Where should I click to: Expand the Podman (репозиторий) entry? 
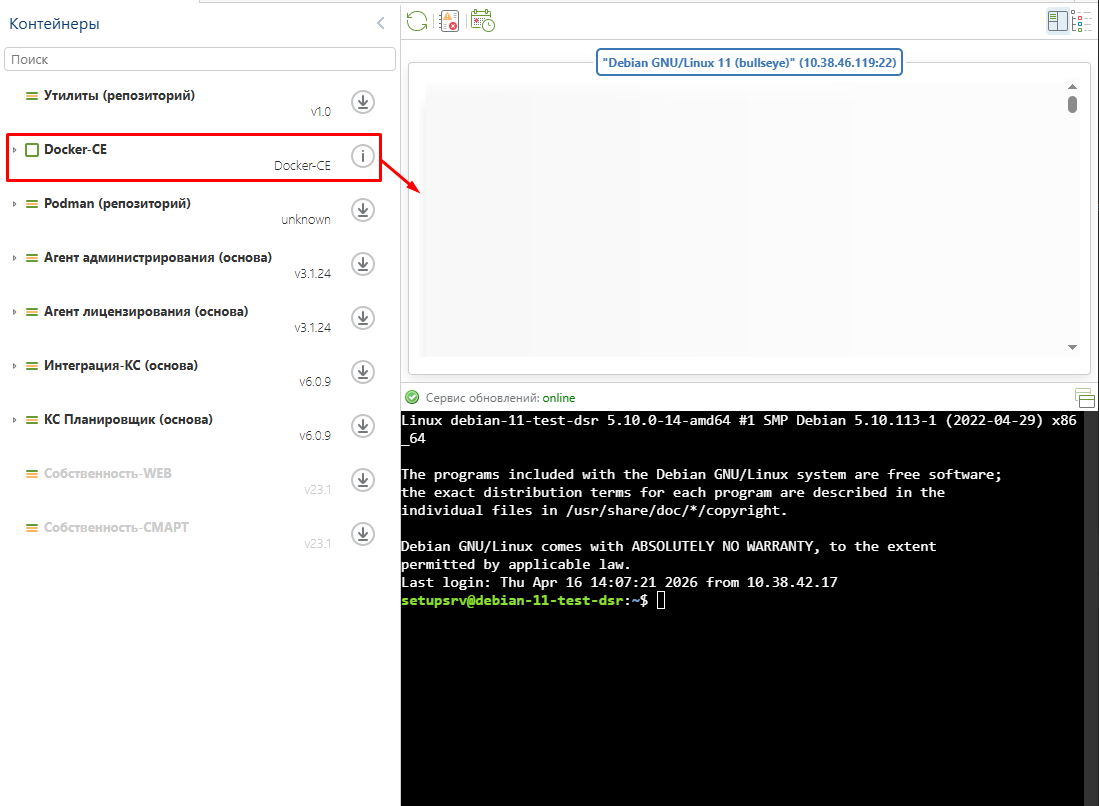16,203
